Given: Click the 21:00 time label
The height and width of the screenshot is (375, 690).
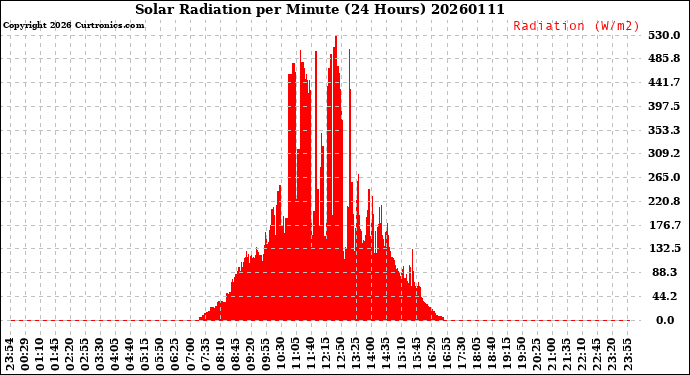Looking at the screenshot, I should tap(551, 355).
